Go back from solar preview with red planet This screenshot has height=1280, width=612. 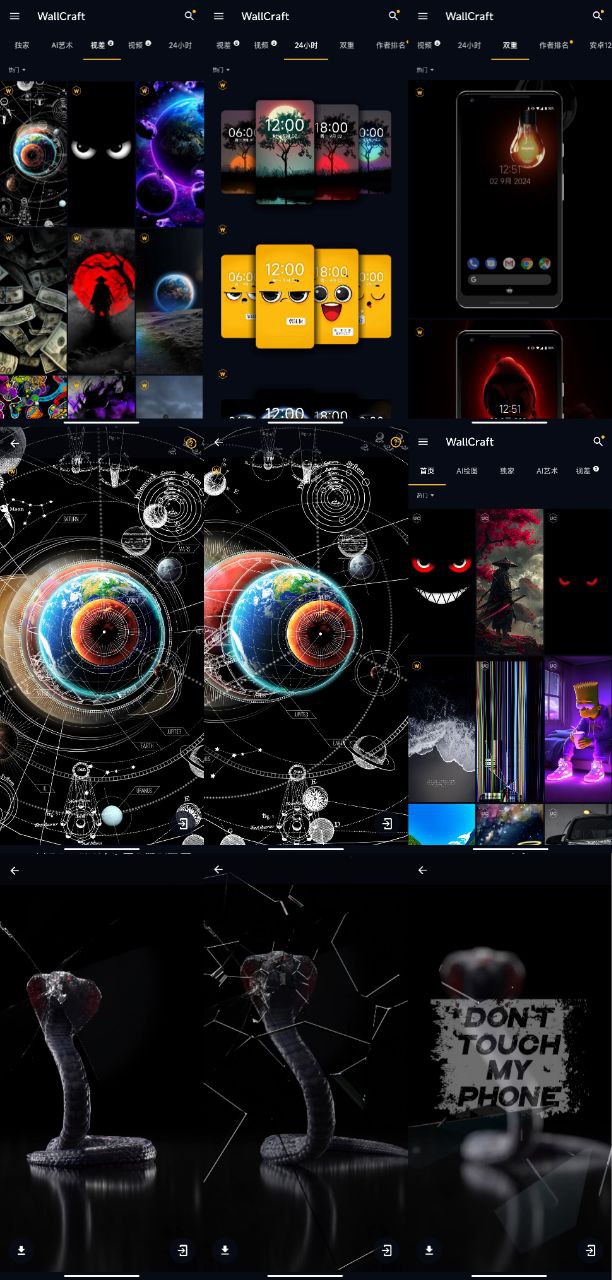218,442
